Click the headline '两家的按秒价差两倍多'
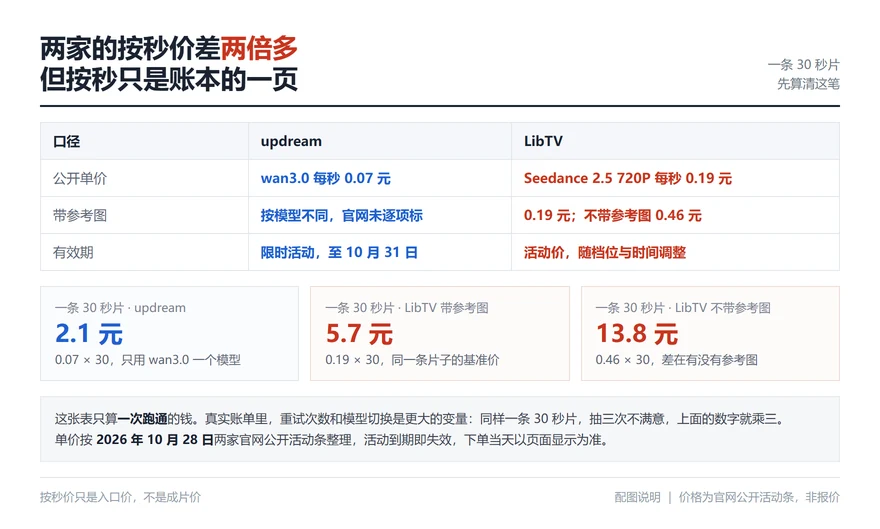This screenshot has height=529, width=880. [x=169, y=49]
